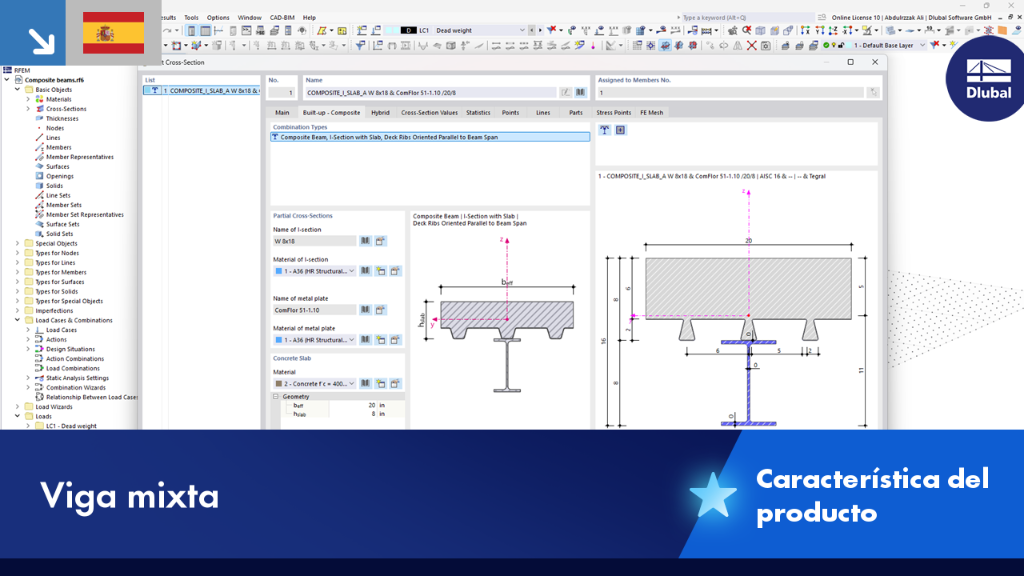Expand Special Objects tree node
This screenshot has height=576, width=1024.
(18, 243)
